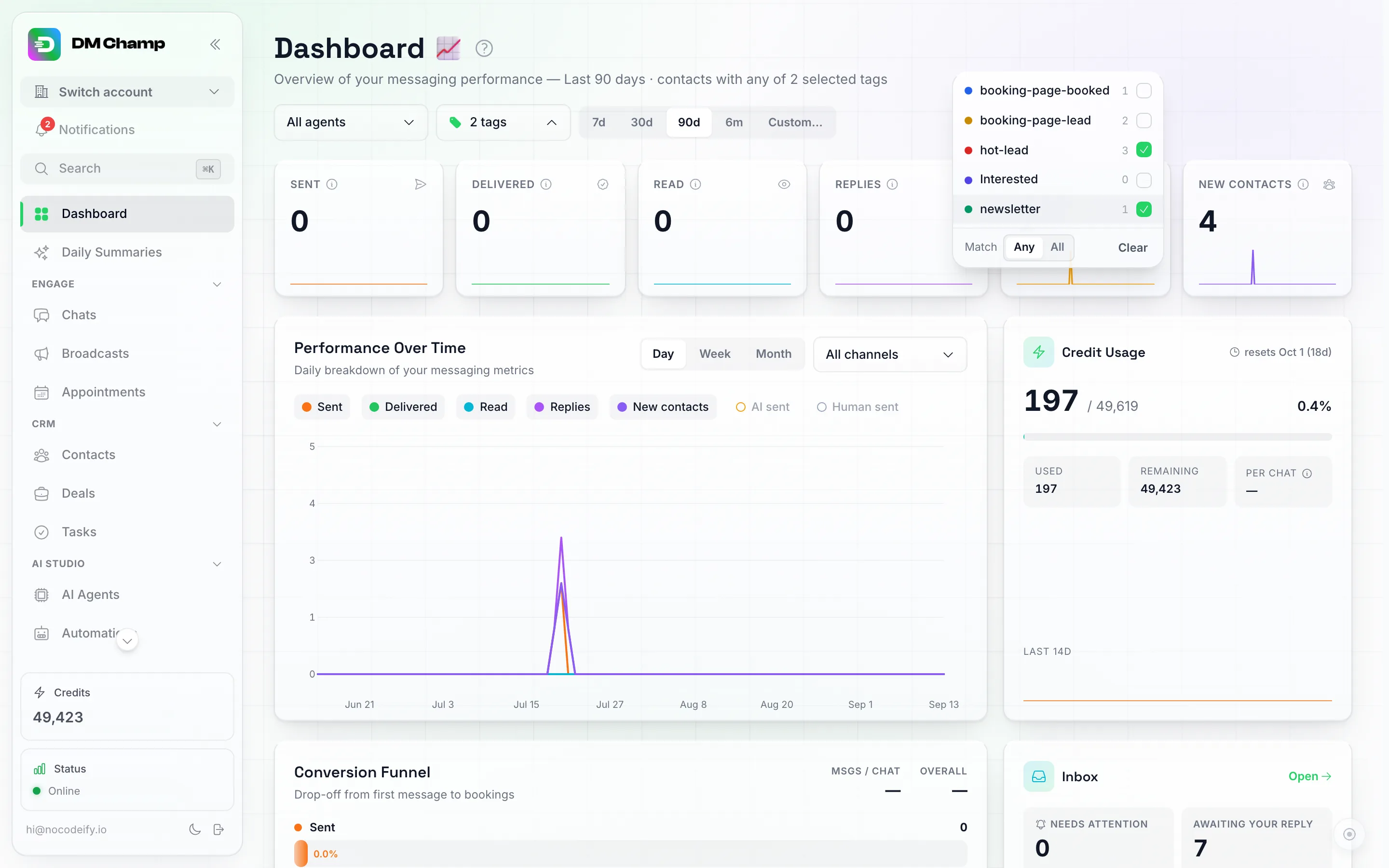Switch chart to Week view
The image size is (1389, 868).
[715, 353]
